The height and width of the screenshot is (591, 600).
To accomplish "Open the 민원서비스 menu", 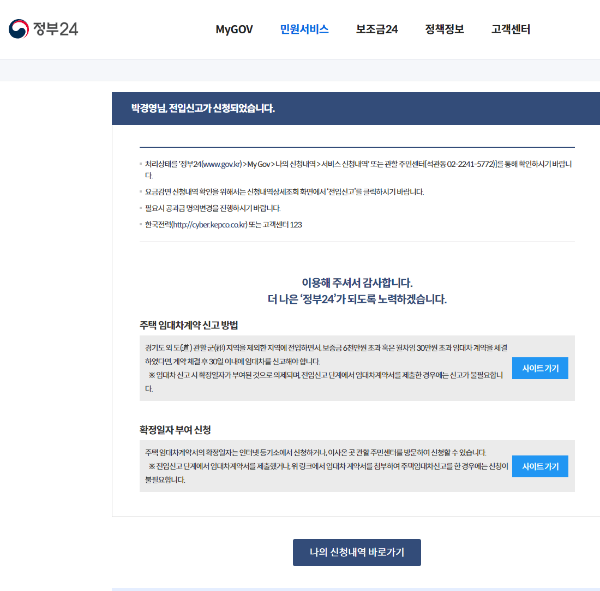I will (x=304, y=29).
